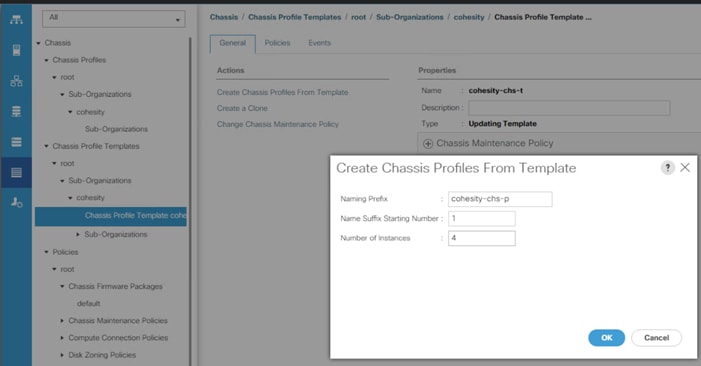The image size is (701, 366).
Task: Click Create Chassis Profiles From Template action
Action: 283,92
